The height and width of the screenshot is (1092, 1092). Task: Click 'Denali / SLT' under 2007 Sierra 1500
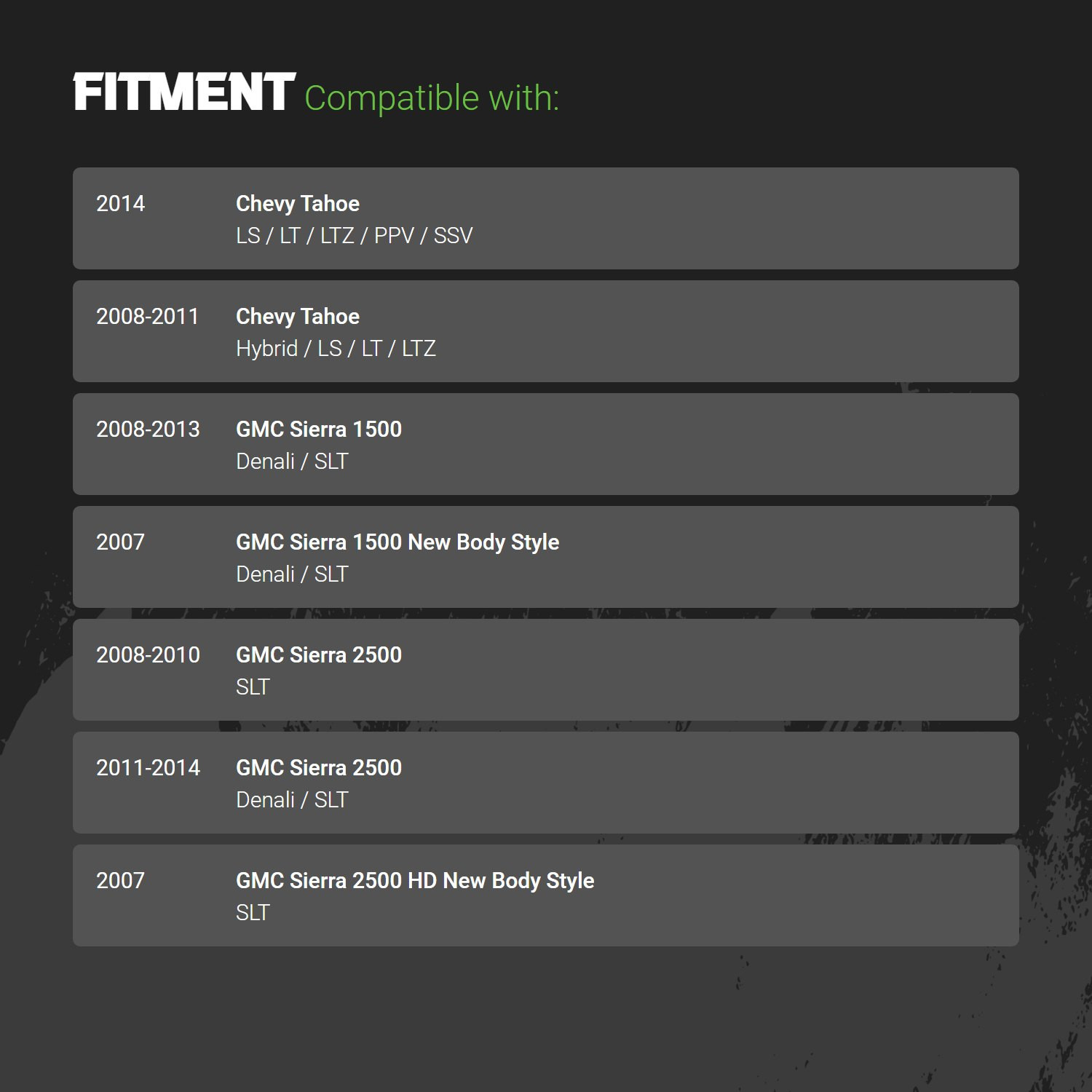click(x=292, y=574)
